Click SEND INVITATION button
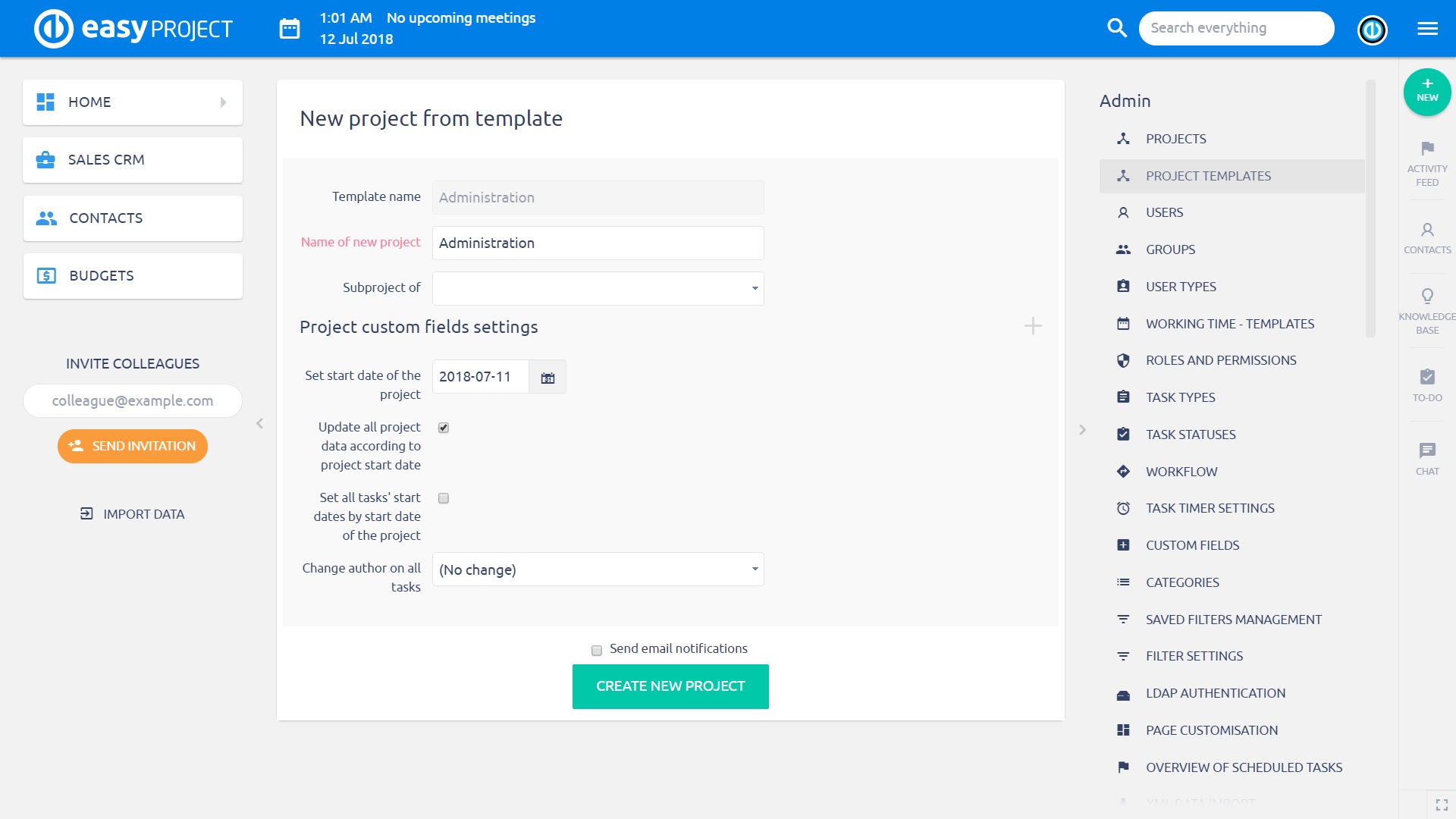Viewport: 1456px width, 819px height. pos(133,446)
